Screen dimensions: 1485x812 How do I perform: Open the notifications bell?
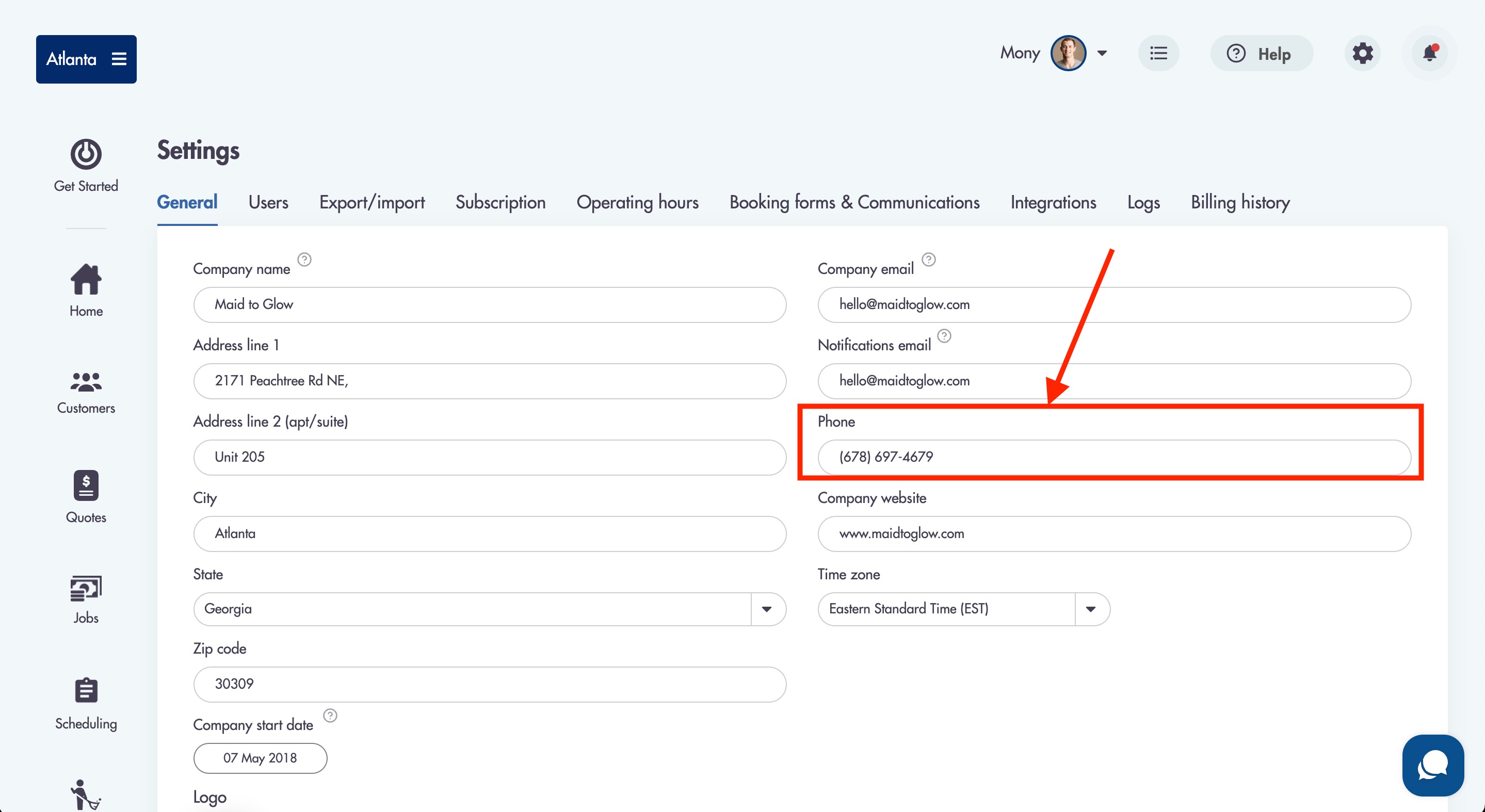click(x=1430, y=53)
